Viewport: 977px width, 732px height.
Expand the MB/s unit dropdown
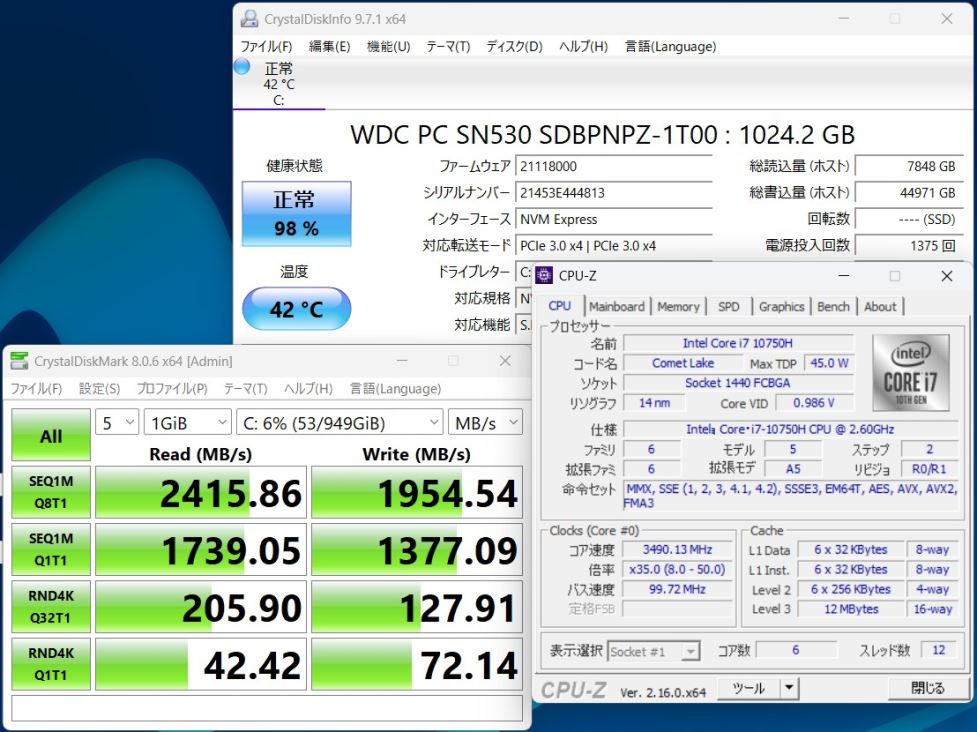pos(484,423)
